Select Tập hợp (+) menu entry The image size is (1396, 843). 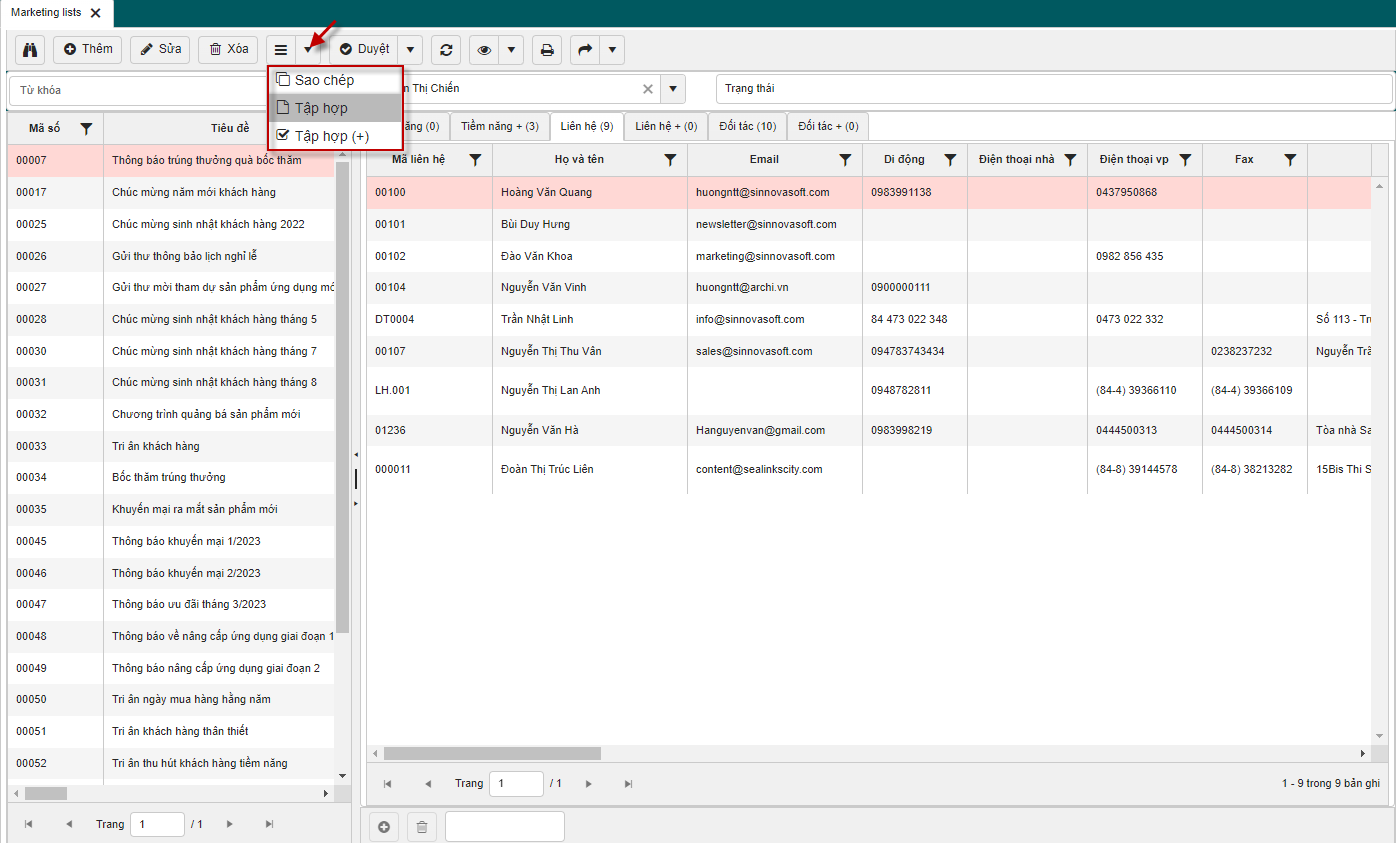tap(335, 136)
